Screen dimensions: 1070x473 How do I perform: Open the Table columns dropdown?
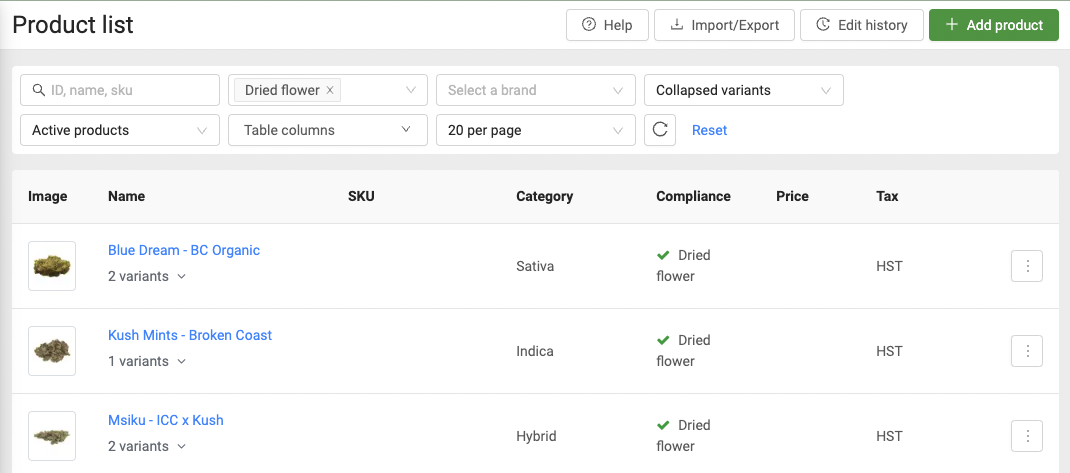click(x=327, y=130)
